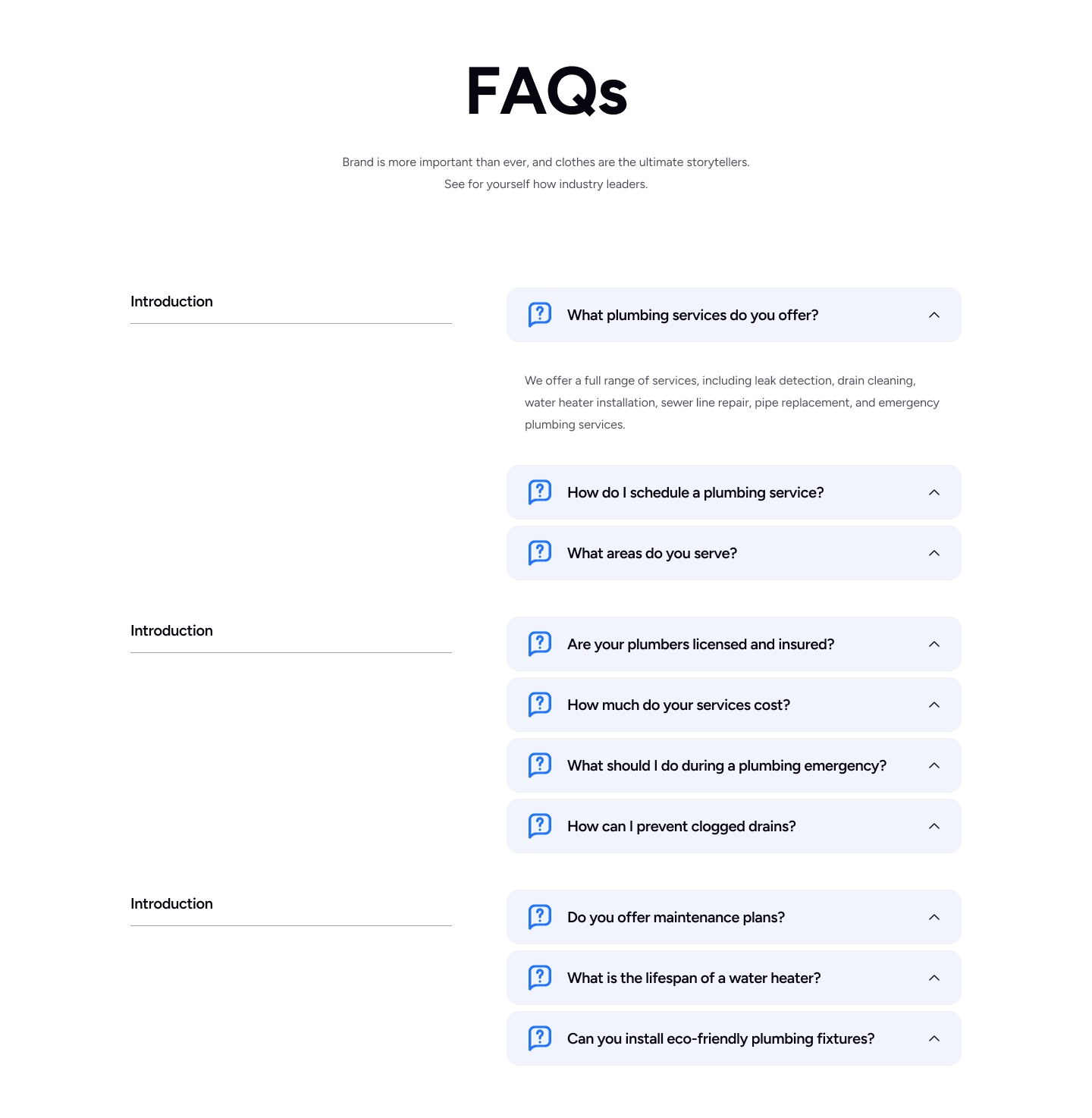Select the icon beside maintenance plans question

pyautogui.click(x=540, y=916)
